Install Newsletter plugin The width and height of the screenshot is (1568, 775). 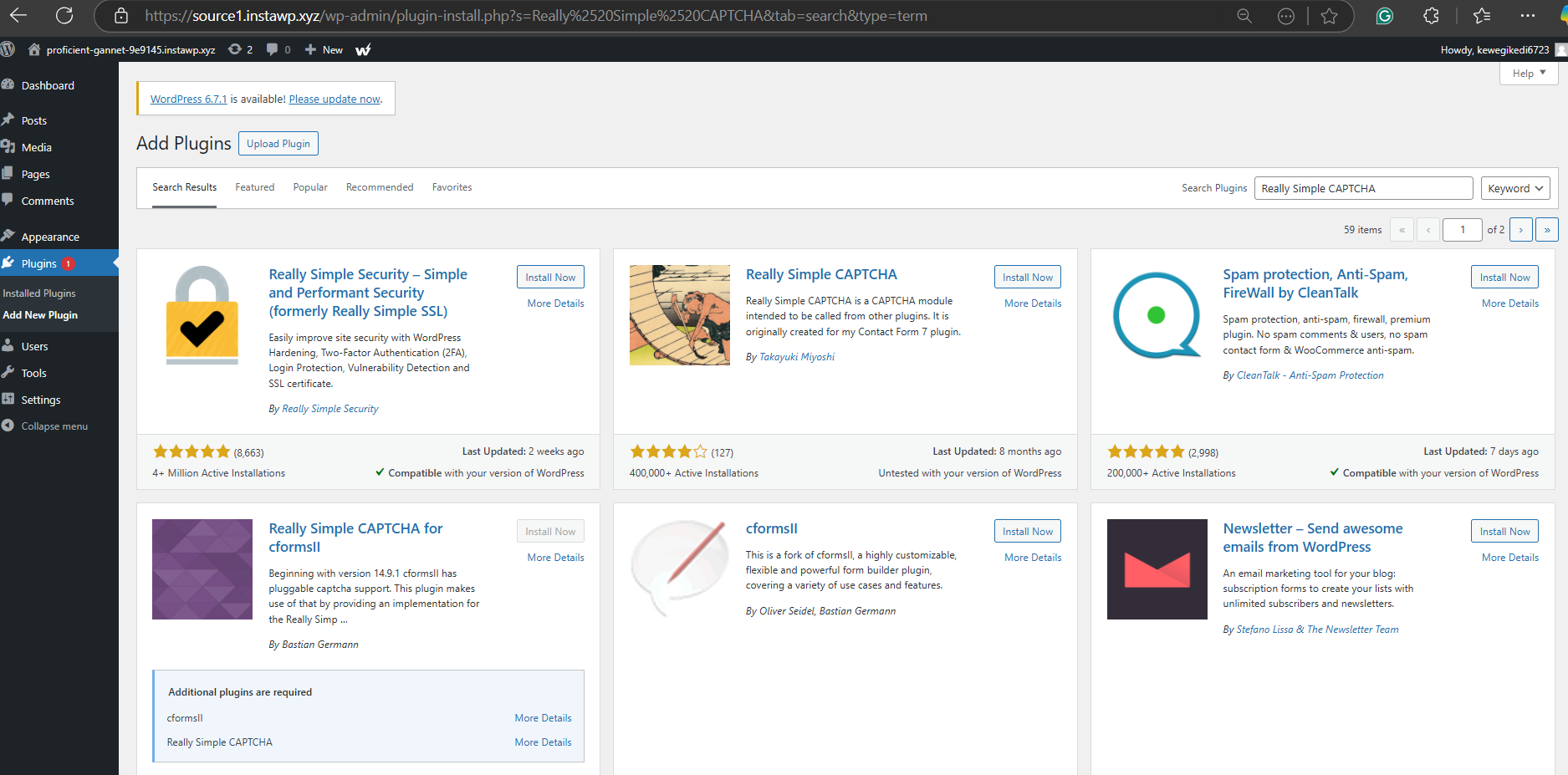point(1504,531)
